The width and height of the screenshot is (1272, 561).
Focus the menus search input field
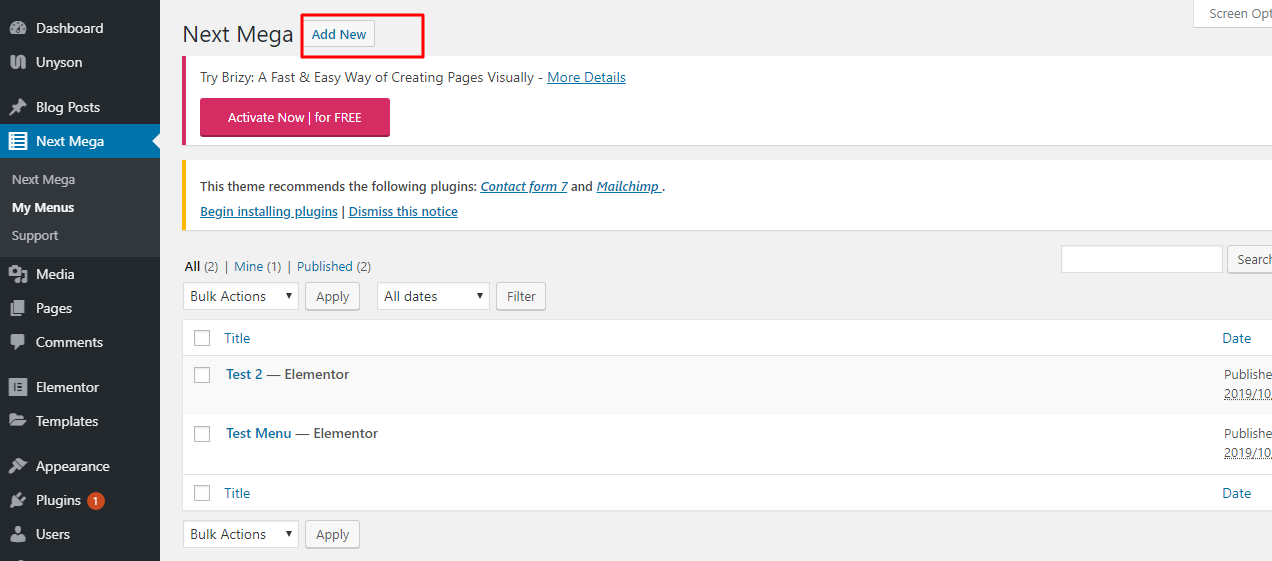pos(1142,259)
